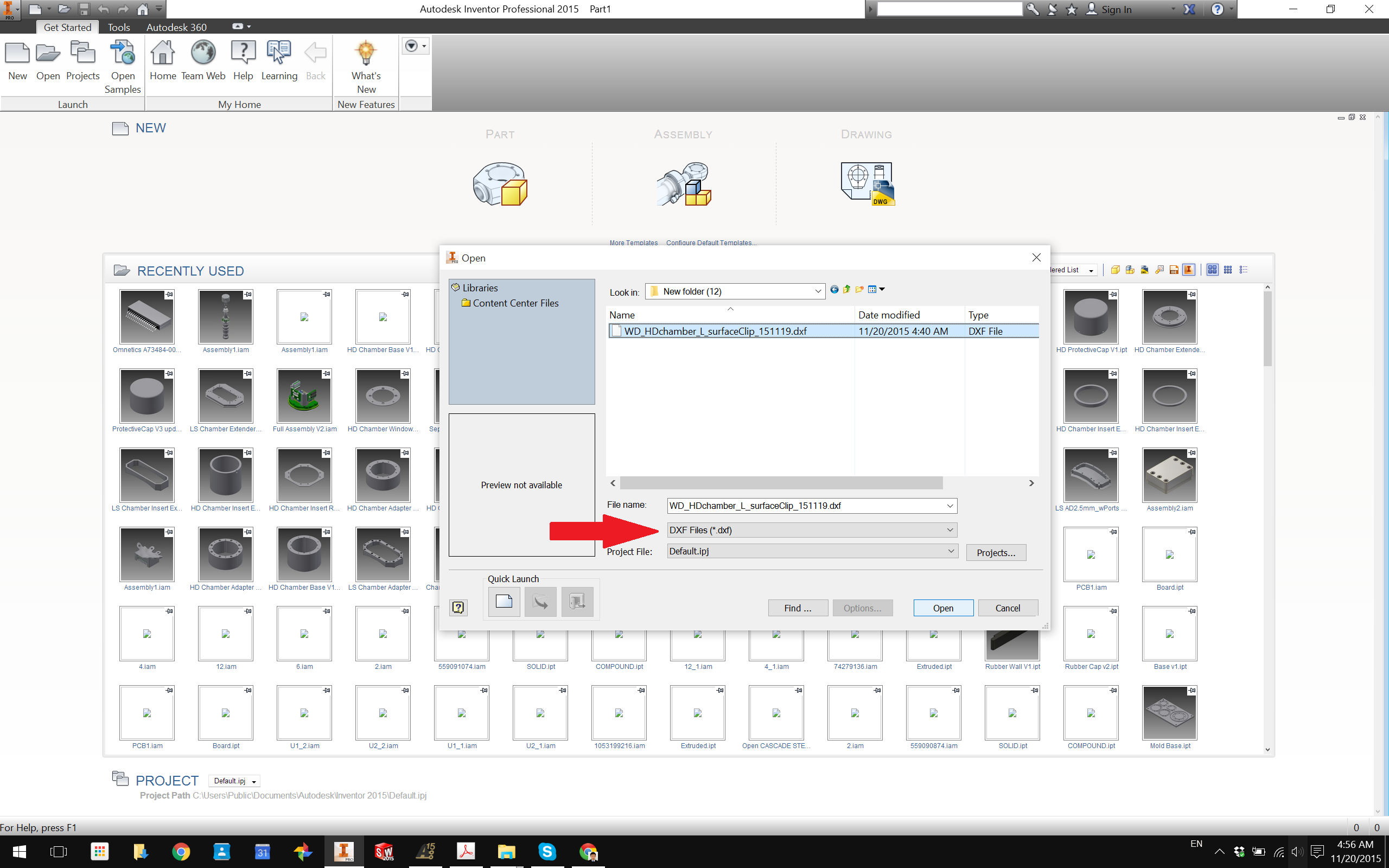Open the DXF Files type dropdown

click(x=813, y=530)
